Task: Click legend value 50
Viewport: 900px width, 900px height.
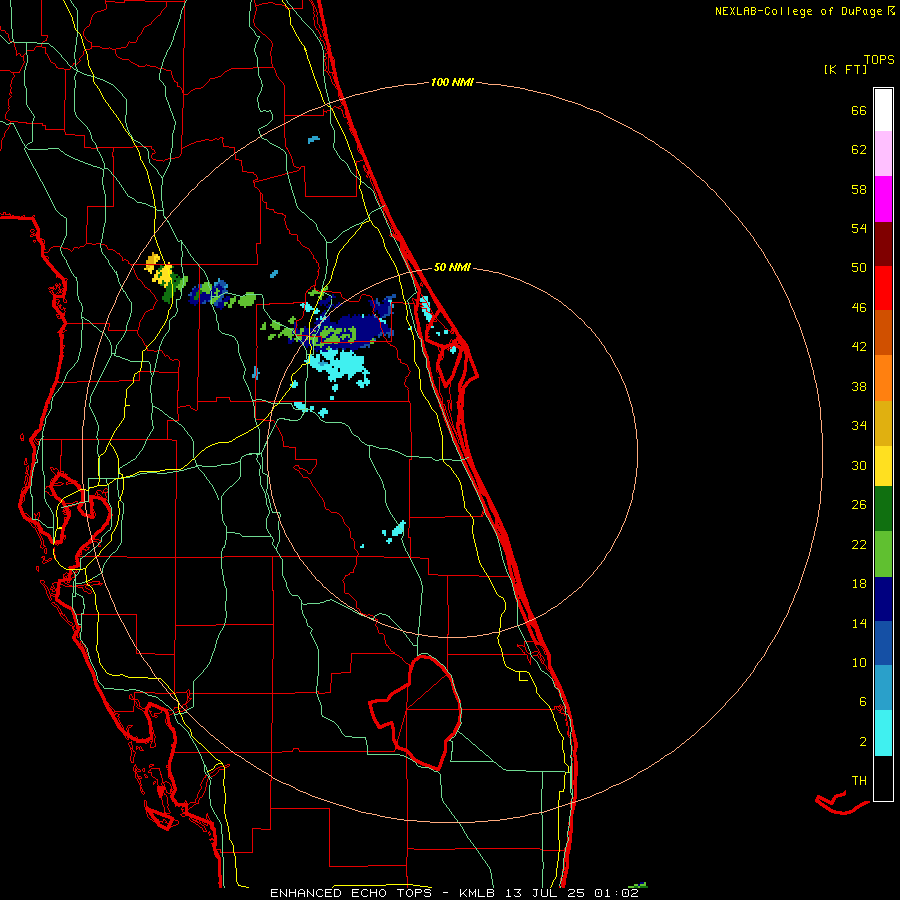Action: click(x=859, y=268)
